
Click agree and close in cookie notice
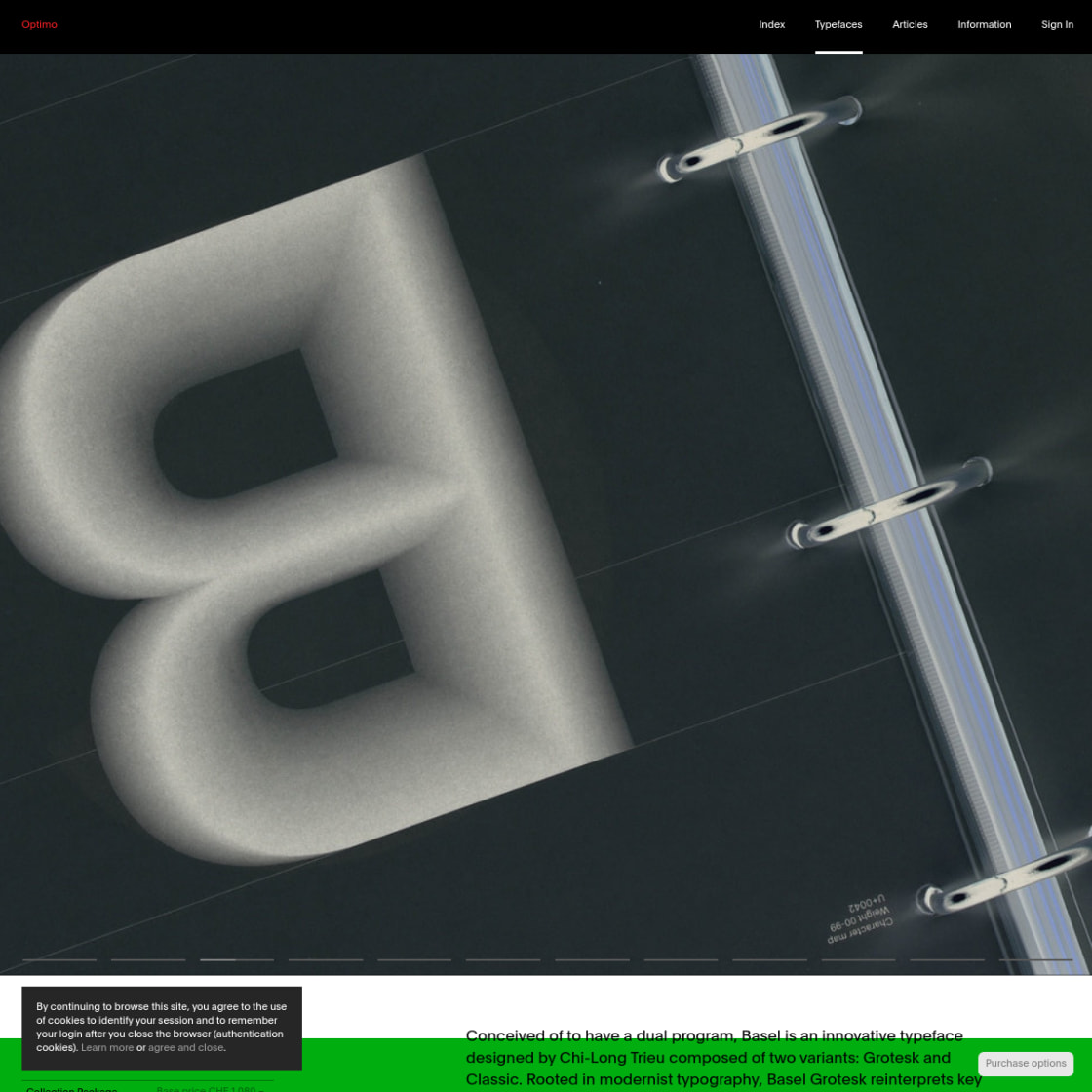(186, 1047)
